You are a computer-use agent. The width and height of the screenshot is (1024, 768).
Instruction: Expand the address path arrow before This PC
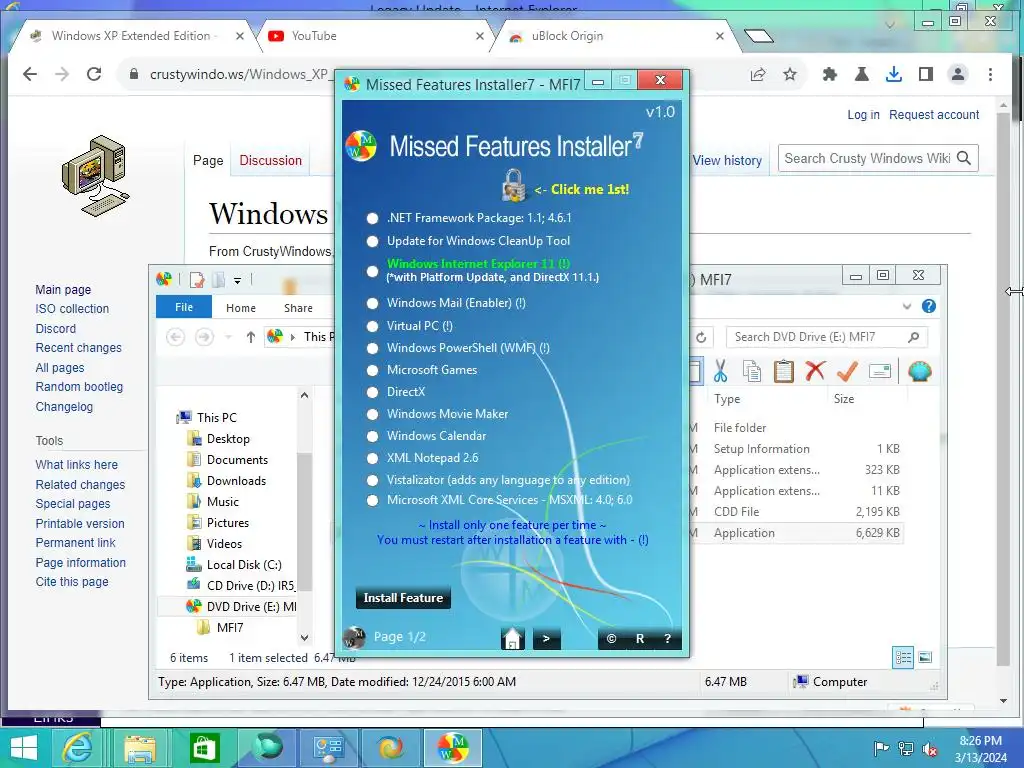[293, 337]
